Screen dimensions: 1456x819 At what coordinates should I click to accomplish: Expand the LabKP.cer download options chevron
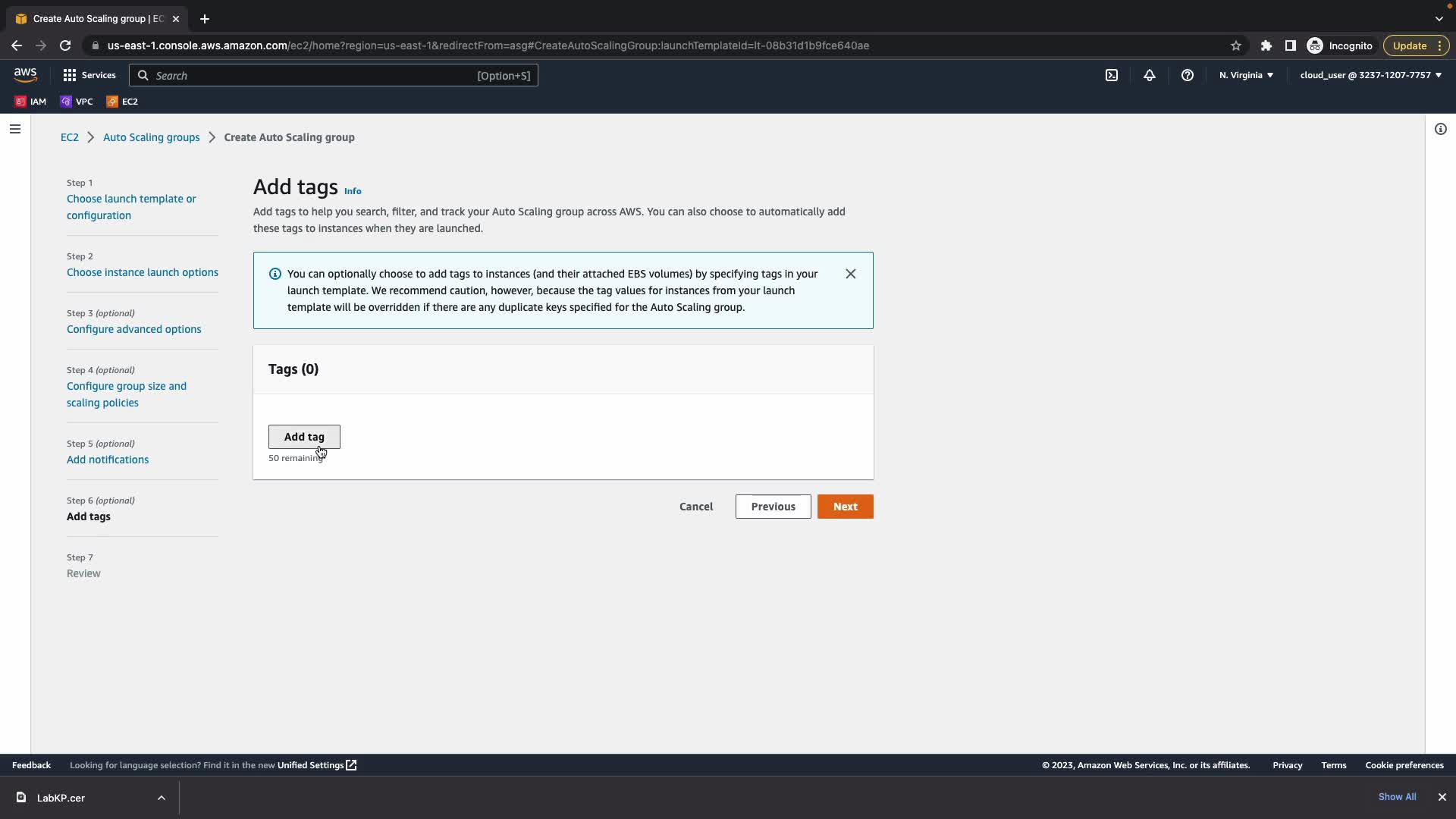point(162,798)
